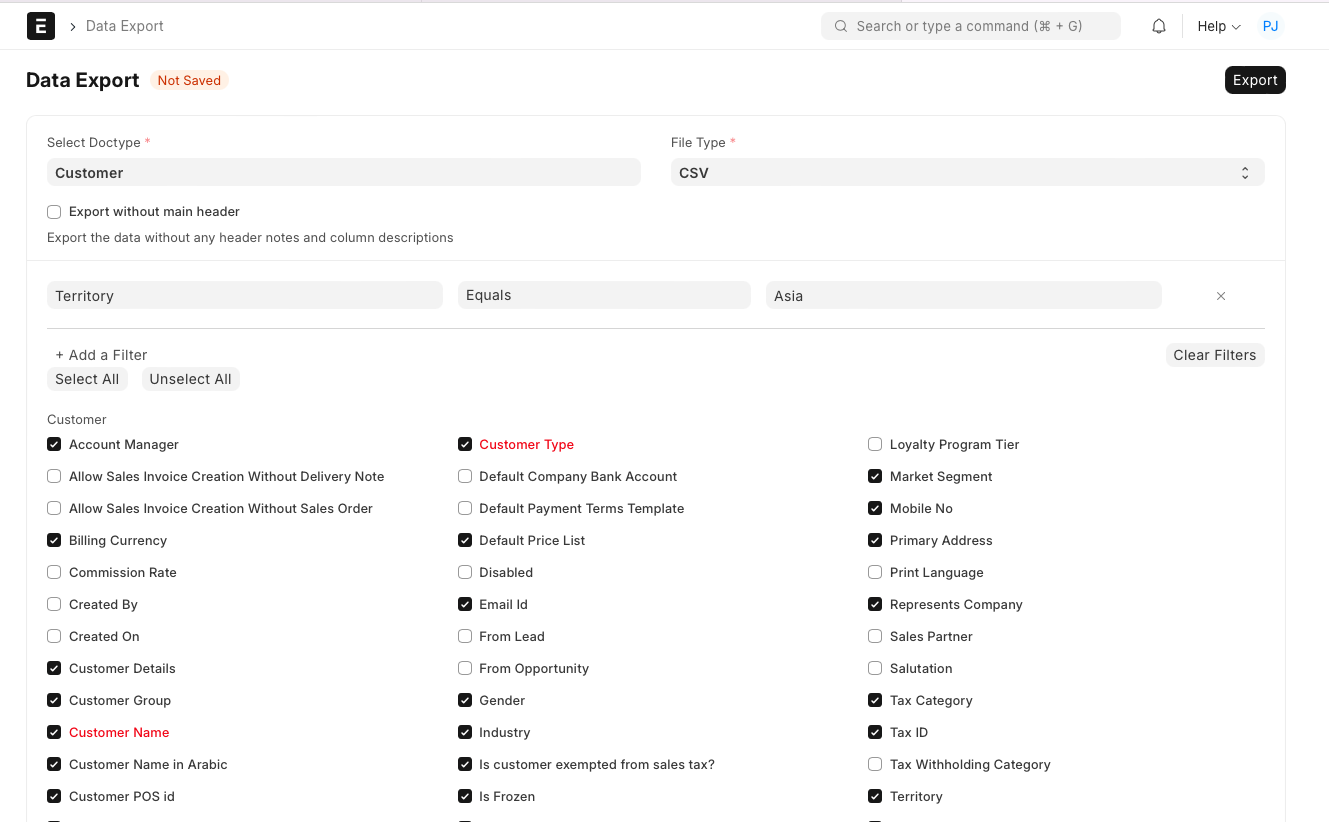
Task: Uncheck the Account Manager field
Action: 53,444
